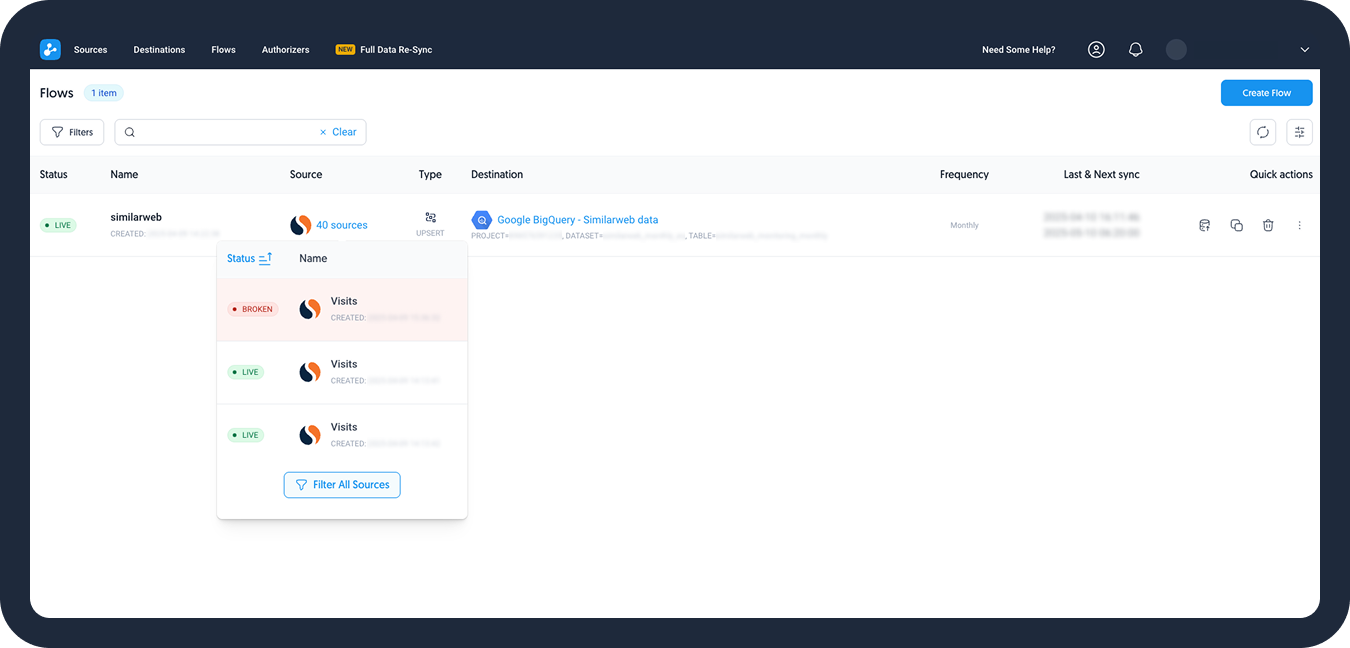Image resolution: width=1350 pixels, height=648 pixels.
Task: Click the Google BigQuery destination icon
Action: click(481, 220)
